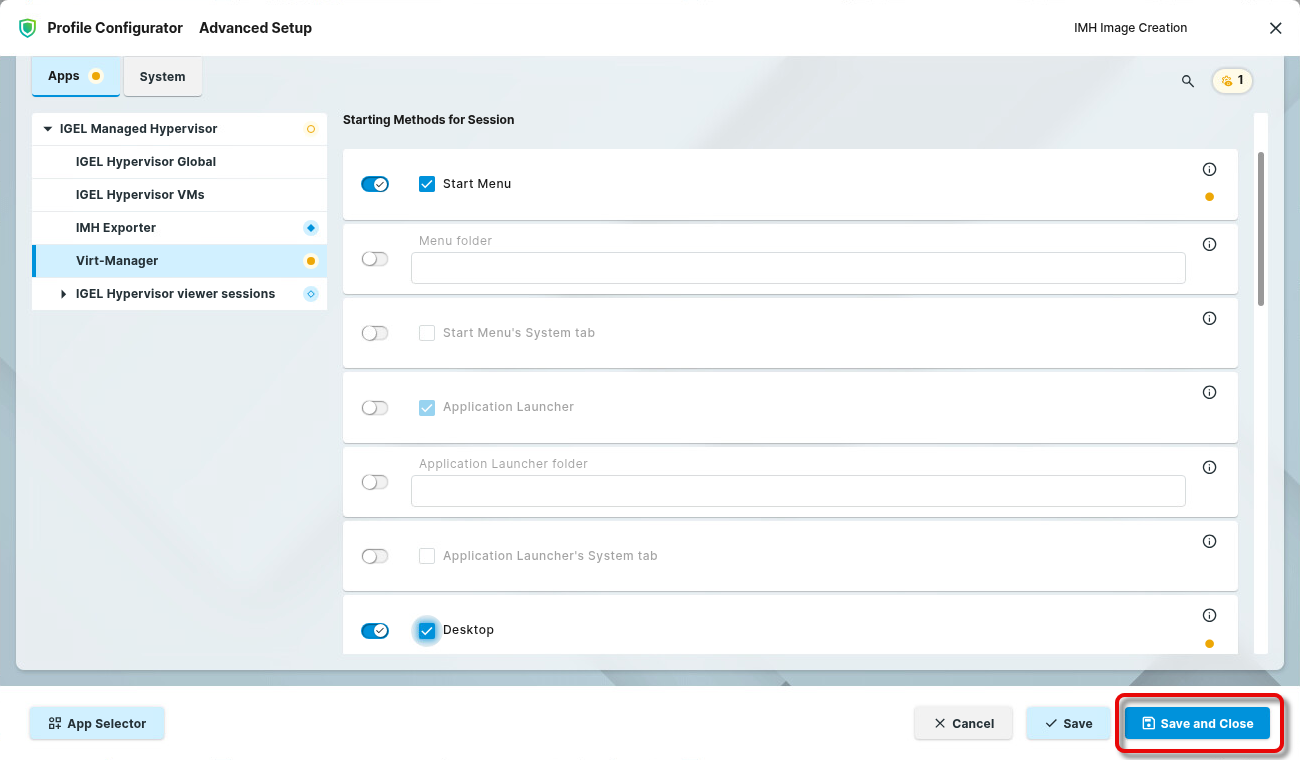
Task: Select the Apps tab
Action: 64,76
